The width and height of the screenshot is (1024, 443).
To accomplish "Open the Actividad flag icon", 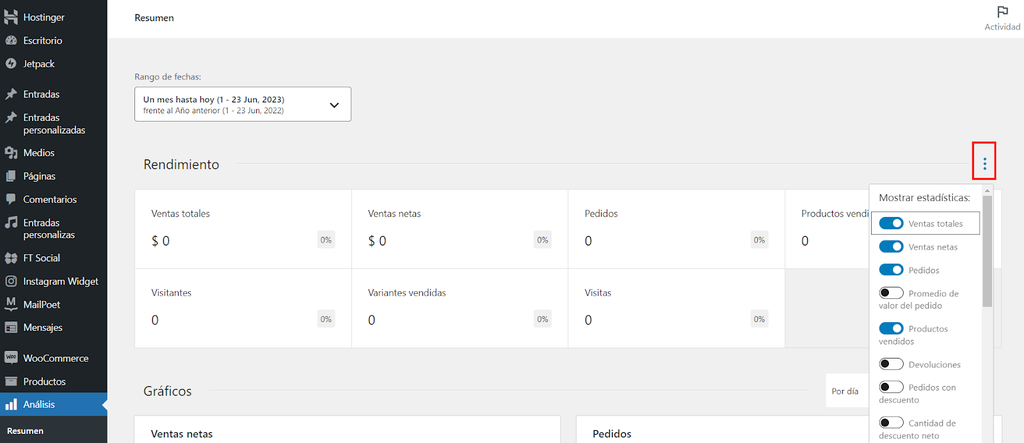I will [x=1002, y=12].
